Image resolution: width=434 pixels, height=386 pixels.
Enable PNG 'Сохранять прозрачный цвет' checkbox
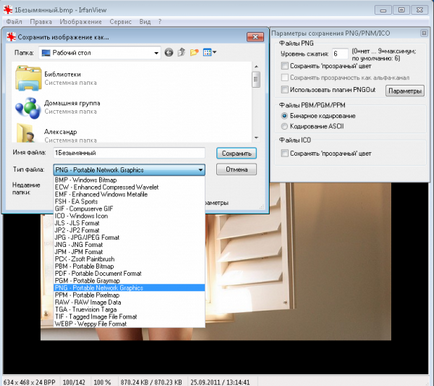pyautogui.click(x=285, y=66)
